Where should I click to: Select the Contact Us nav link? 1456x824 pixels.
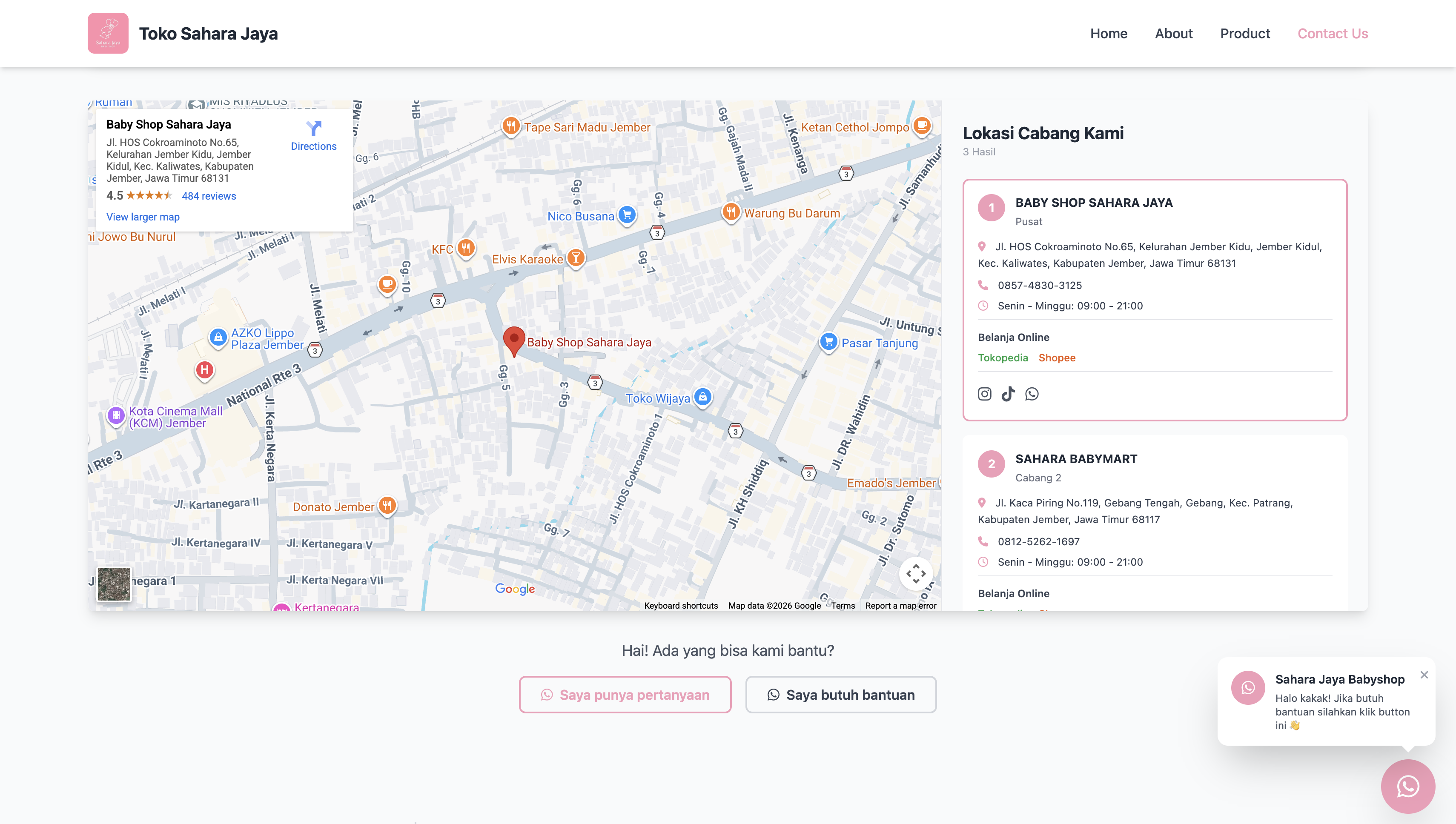[x=1333, y=33]
